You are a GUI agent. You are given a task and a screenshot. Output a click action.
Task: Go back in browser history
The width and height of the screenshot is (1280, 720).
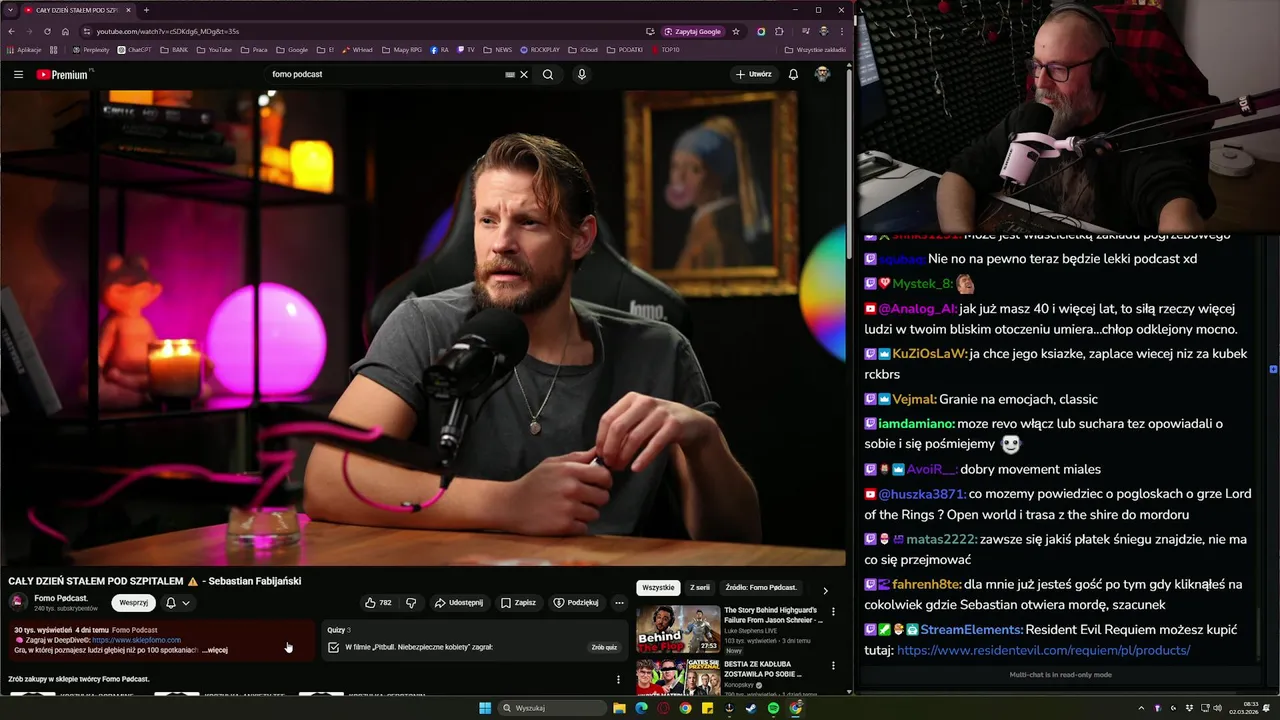coord(12,31)
